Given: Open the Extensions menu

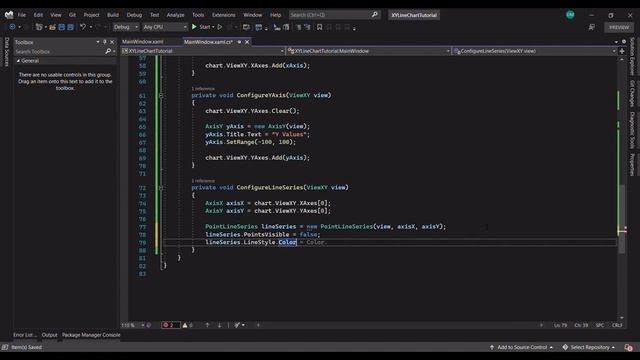Looking at the screenshot, I should click(224, 15).
